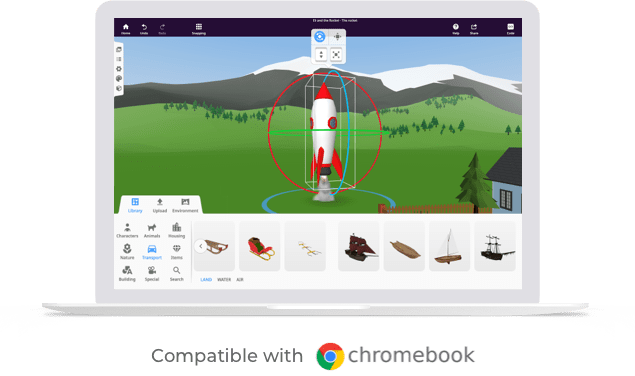The width and height of the screenshot is (635, 376).
Task: Switch to the move mode toggle
Action: click(337, 37)
